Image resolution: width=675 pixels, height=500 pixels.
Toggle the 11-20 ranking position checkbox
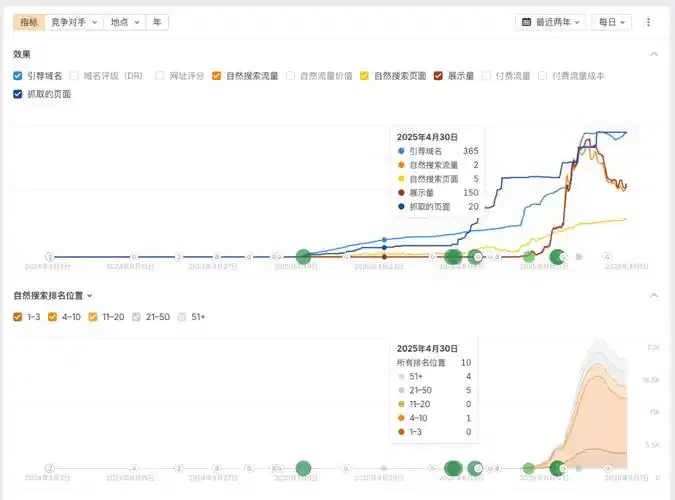click(x=93, y=317)
